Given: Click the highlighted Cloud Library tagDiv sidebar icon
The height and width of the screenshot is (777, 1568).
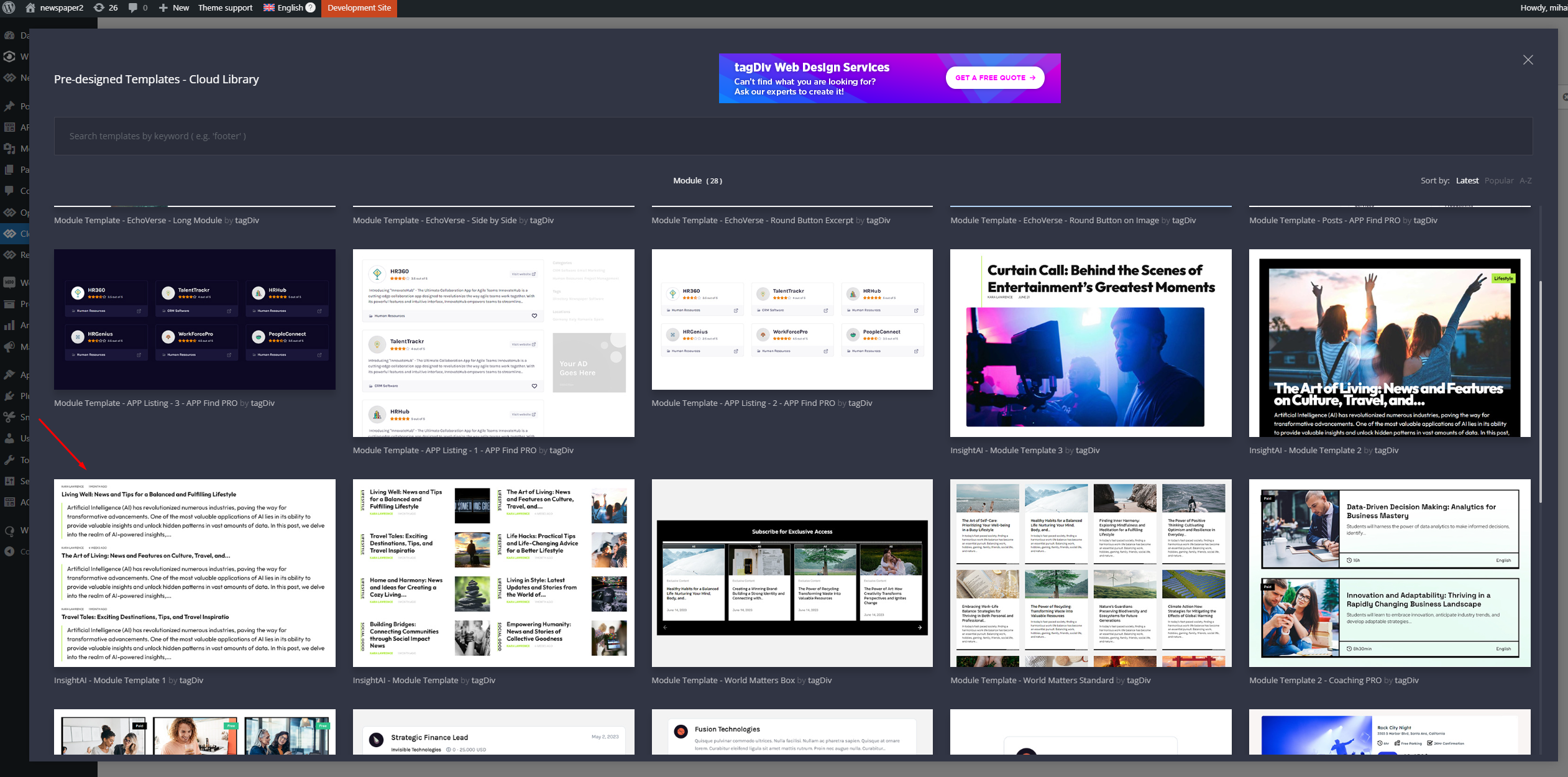Looking at the screenshot, I should click(9, 234).
